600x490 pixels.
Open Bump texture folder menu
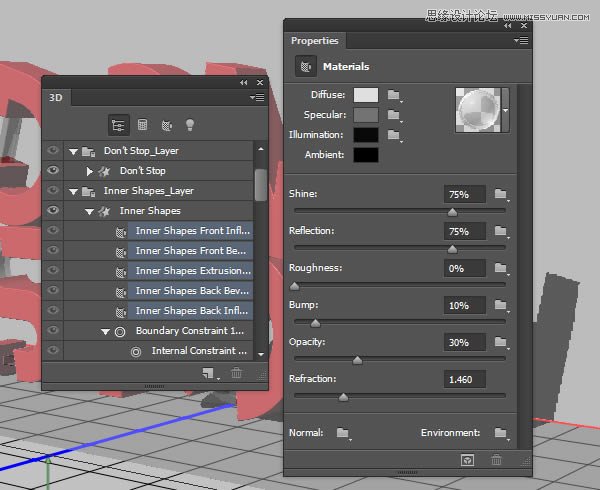point(502,306)
